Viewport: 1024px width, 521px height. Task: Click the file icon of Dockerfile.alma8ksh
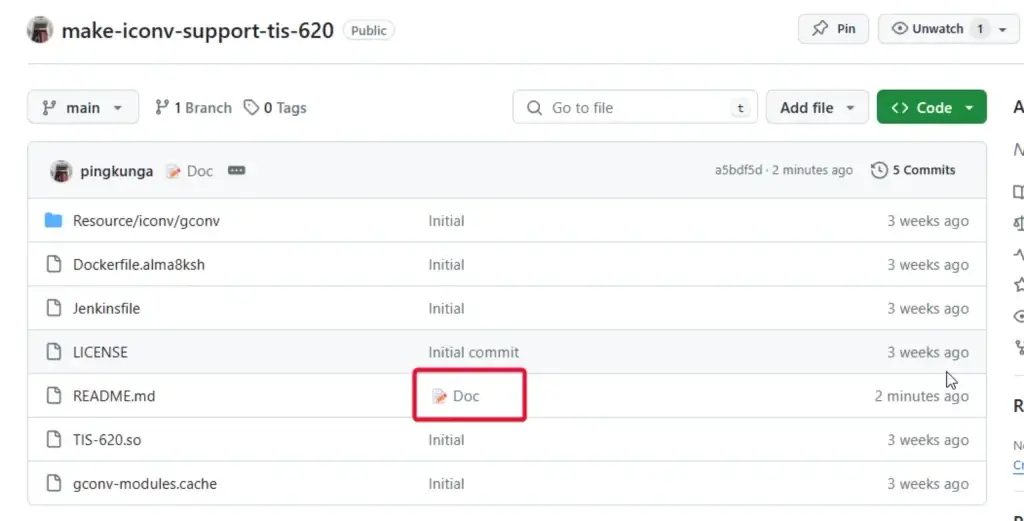(x=54, y=264)
